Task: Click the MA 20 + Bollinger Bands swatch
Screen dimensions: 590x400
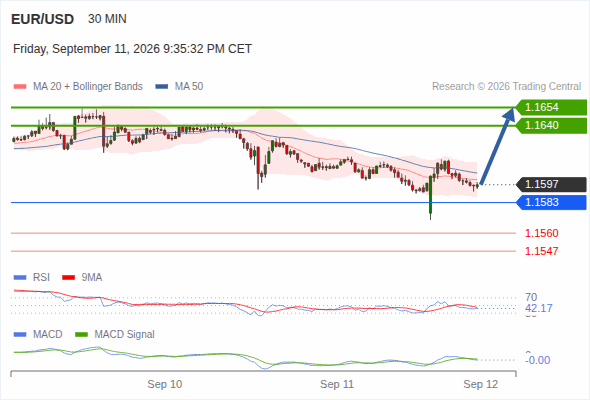Action: [20, 87]
